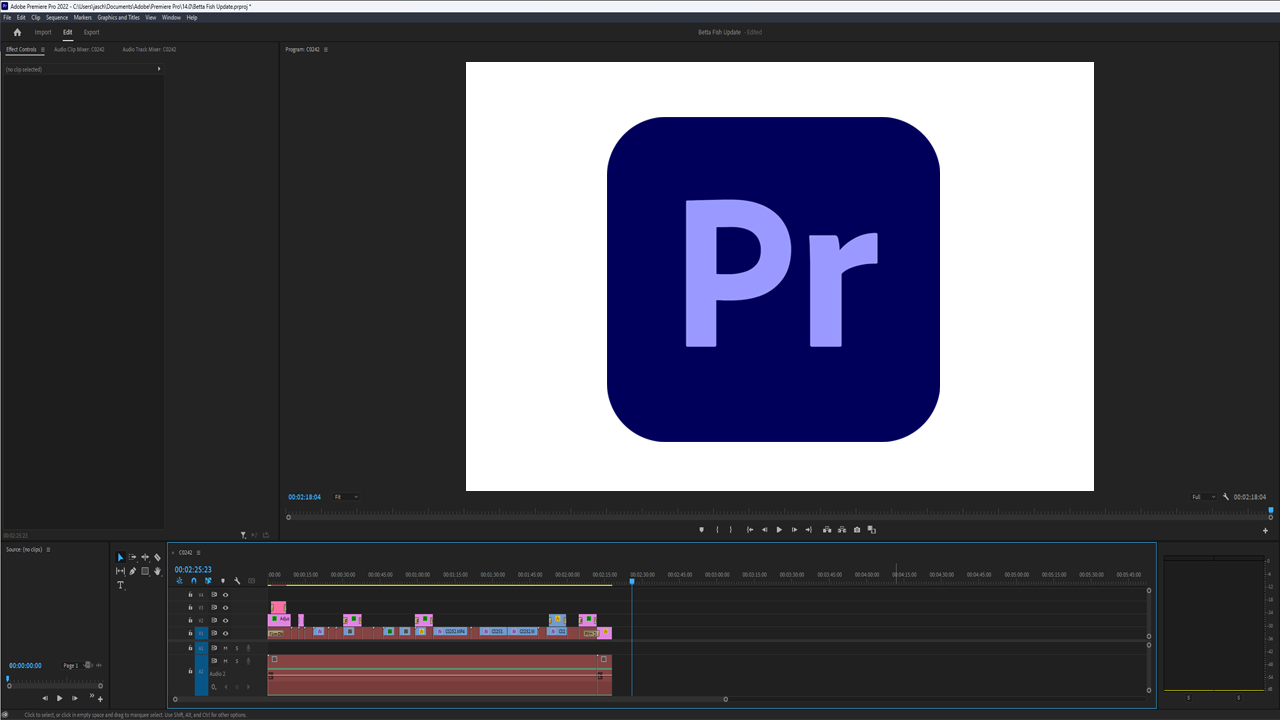Toggle track output eye for V2

[225, 620]
